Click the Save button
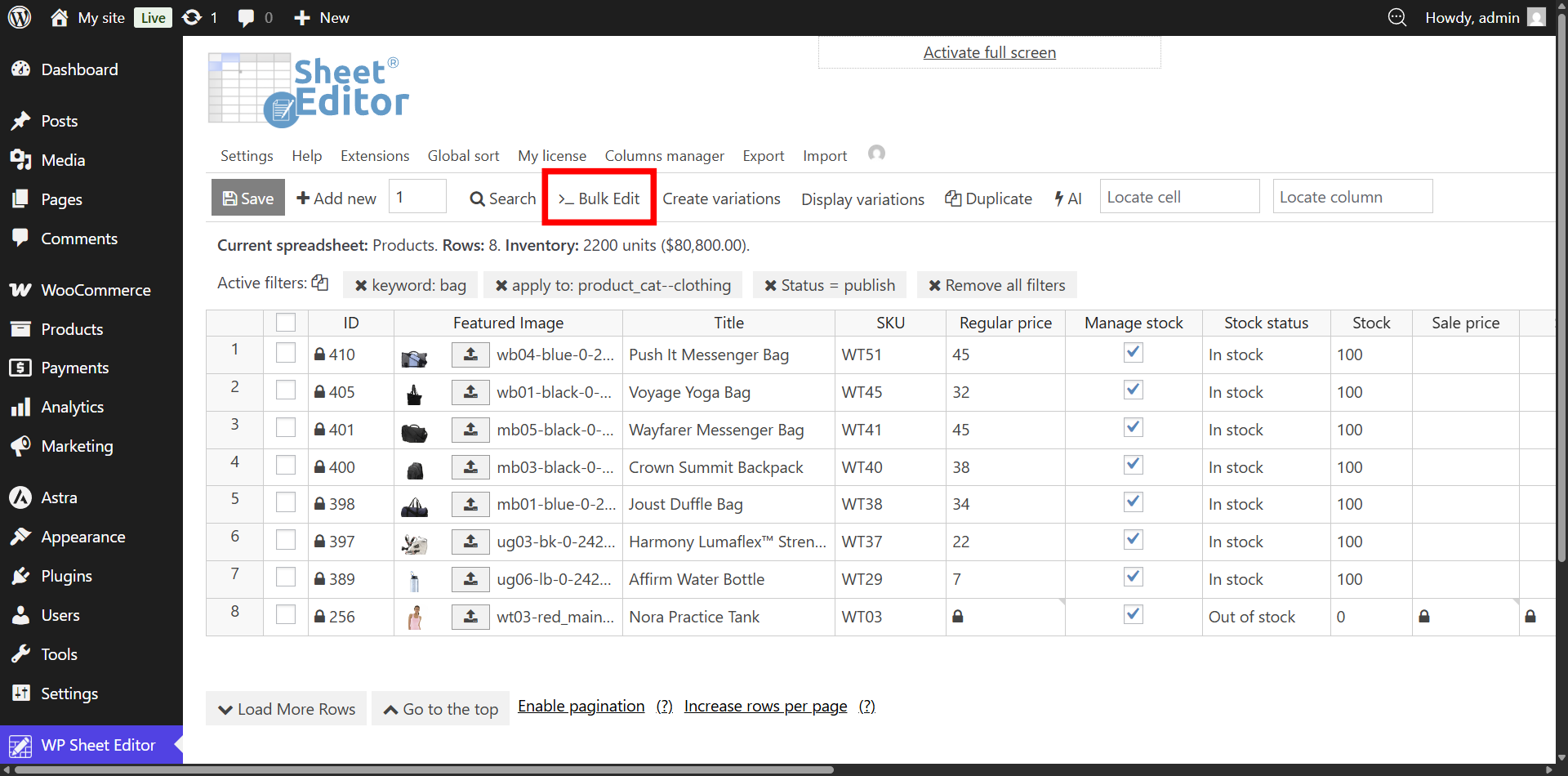 [x=248, y=198]
